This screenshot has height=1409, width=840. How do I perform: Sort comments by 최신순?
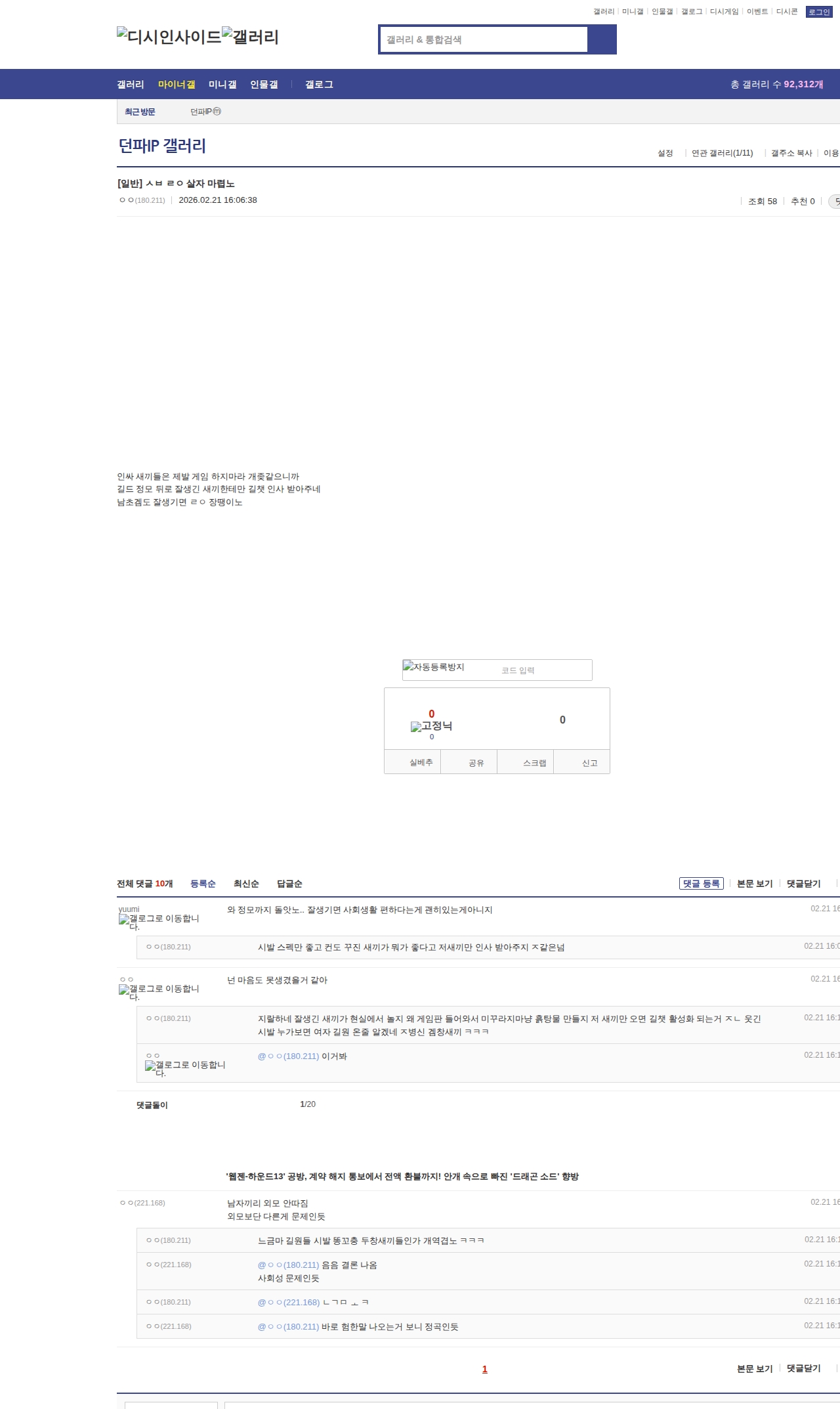point(246,884)
